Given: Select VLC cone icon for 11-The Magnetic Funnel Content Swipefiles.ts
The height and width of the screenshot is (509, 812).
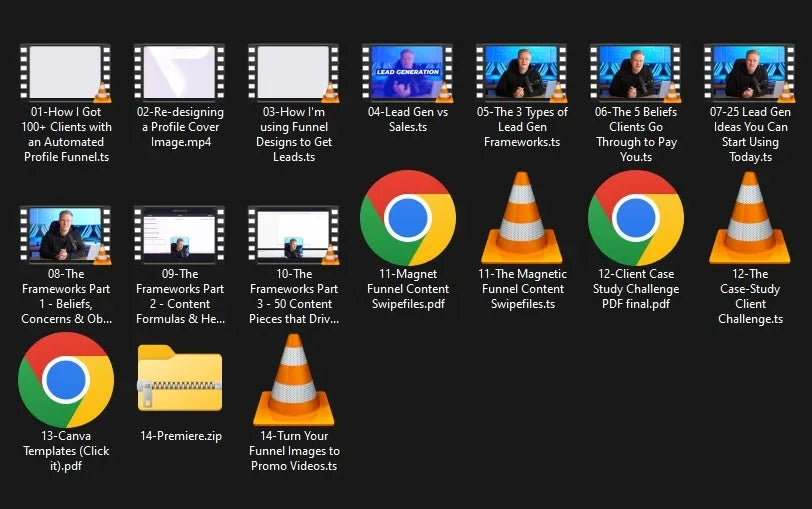Looking at the screenshot, I should point(521,218).
